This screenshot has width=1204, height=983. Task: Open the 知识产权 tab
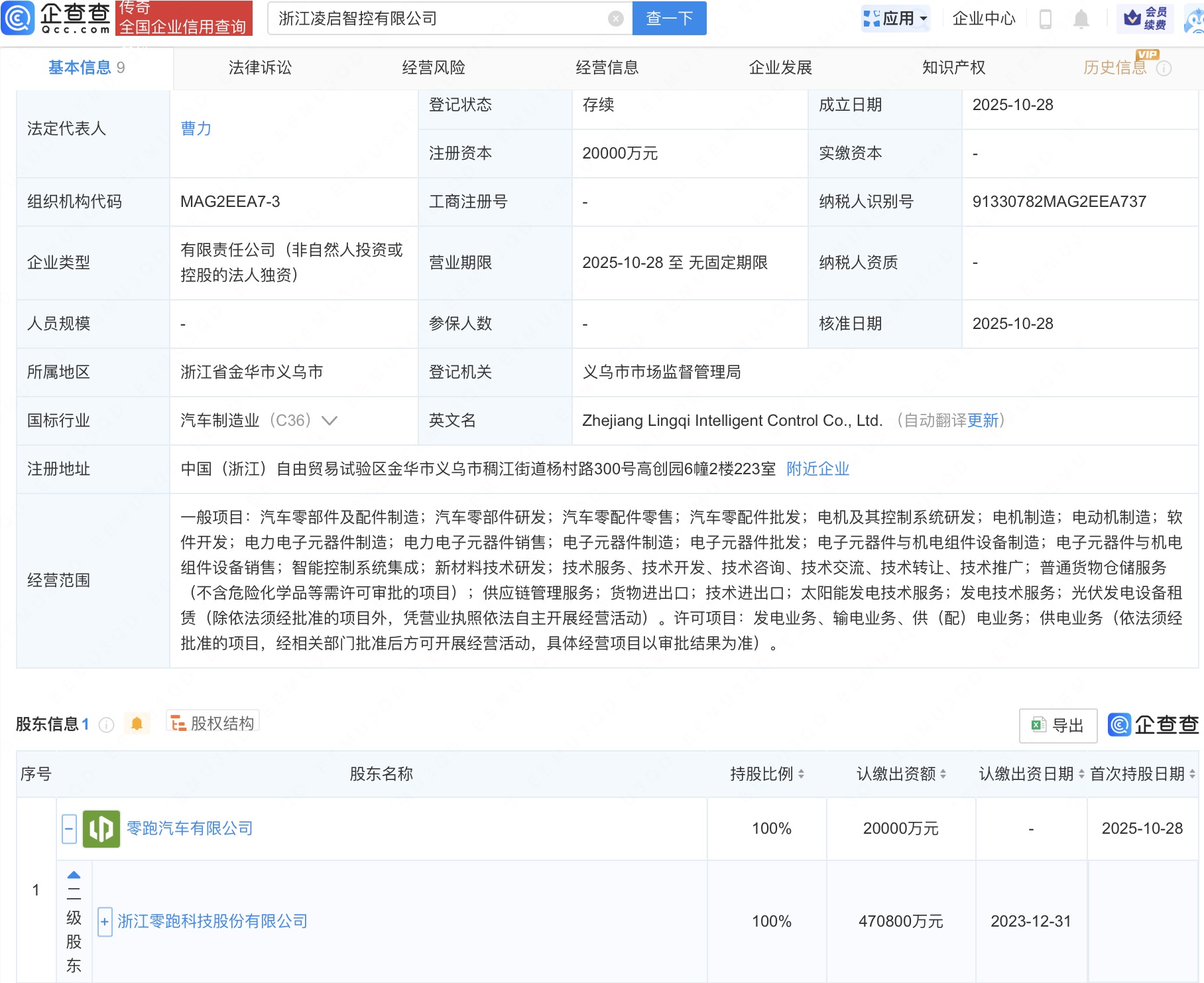click(x=952, y=67)
